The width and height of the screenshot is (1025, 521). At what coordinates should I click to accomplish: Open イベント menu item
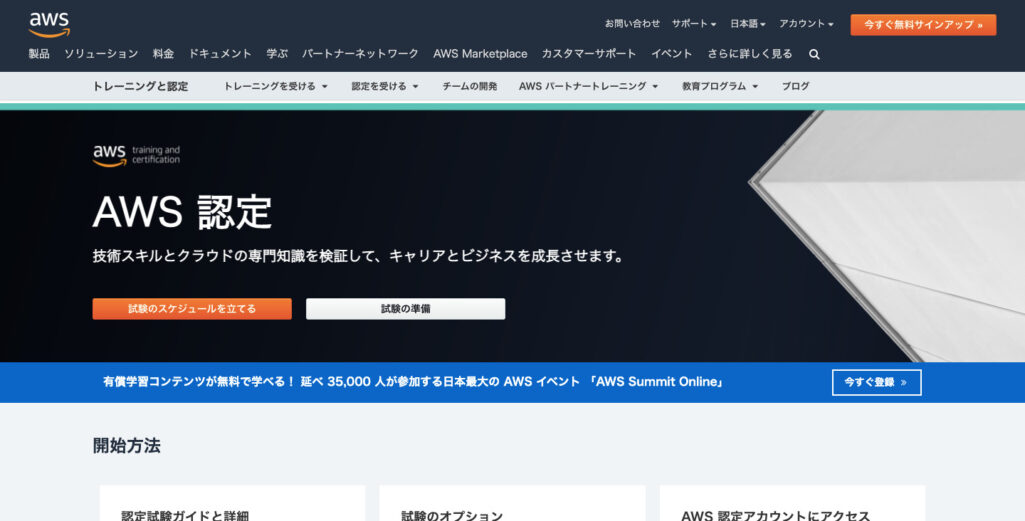click(671, 54)
